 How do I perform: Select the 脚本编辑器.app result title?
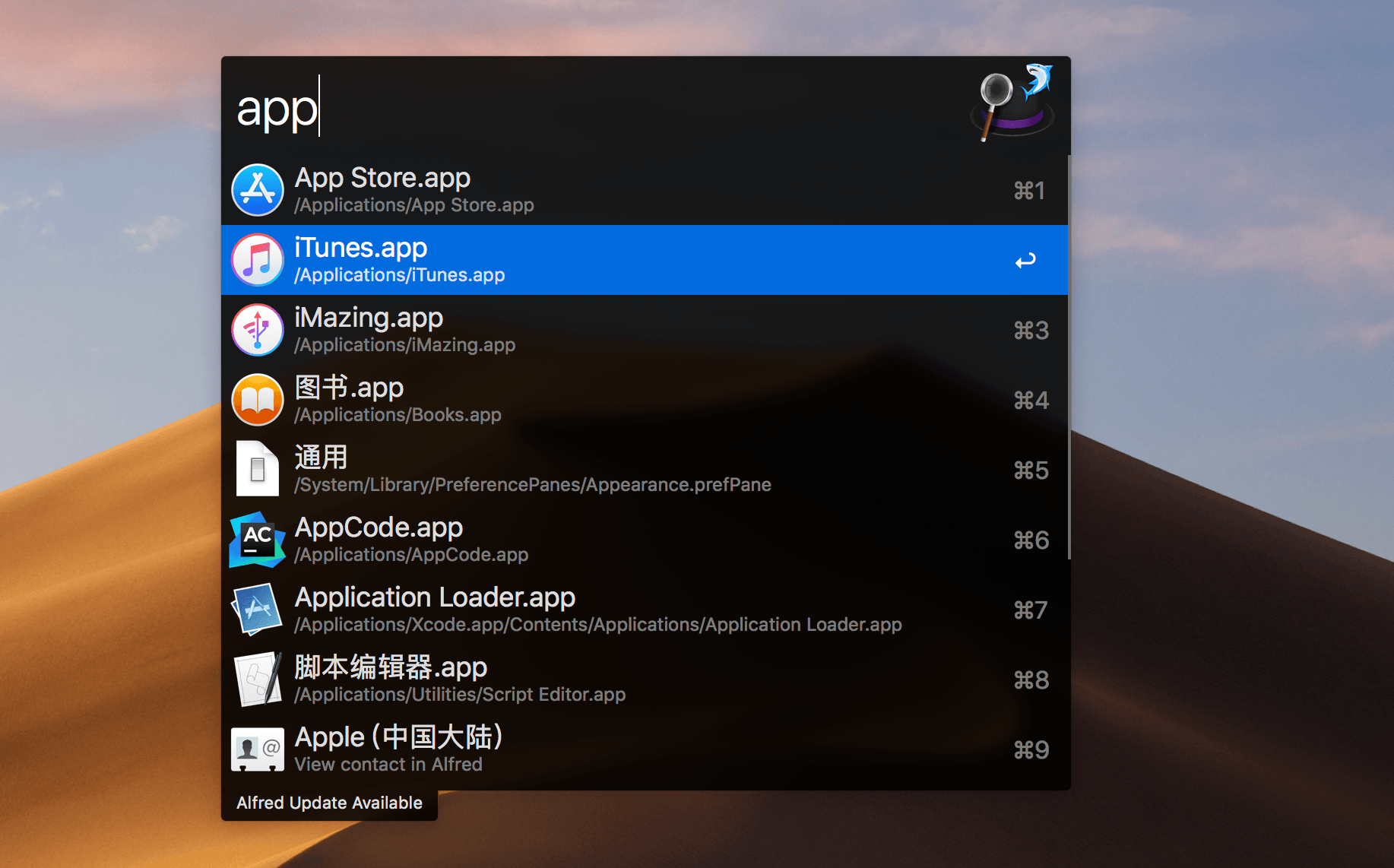coord(391,667)
